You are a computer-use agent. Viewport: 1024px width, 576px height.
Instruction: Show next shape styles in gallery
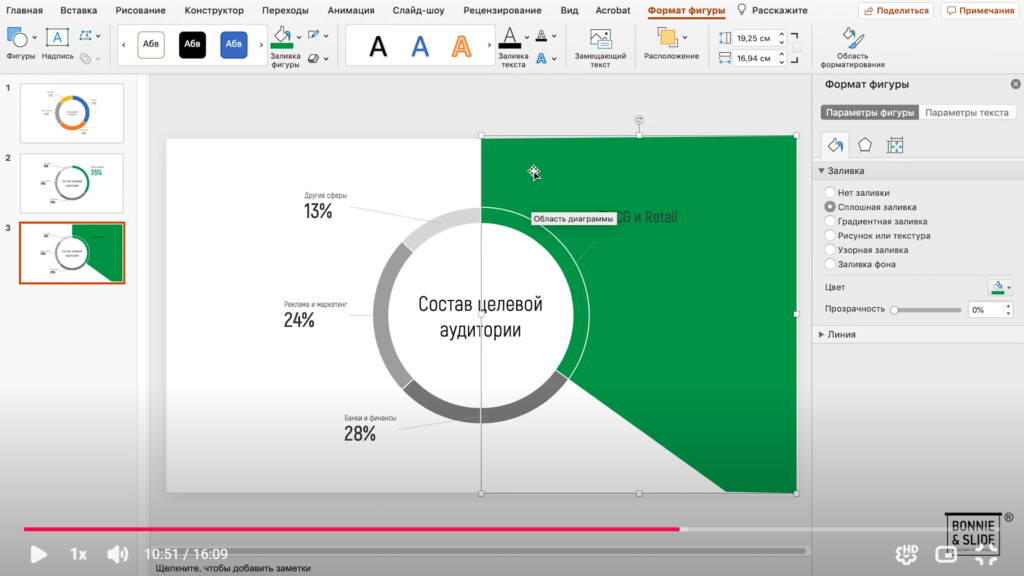click(261, 45)
